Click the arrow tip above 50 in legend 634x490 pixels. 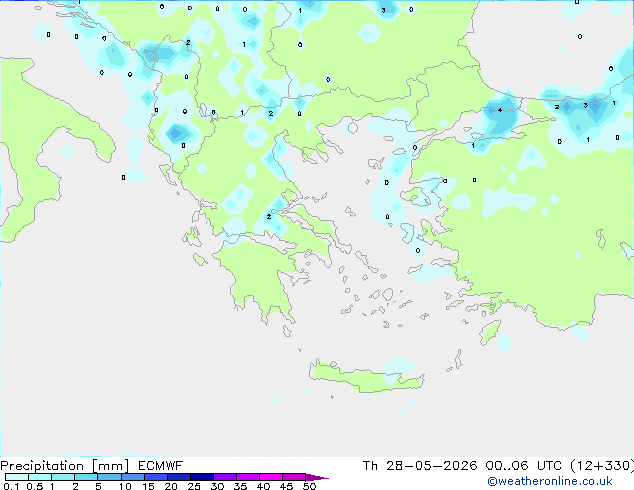[317, 478]
